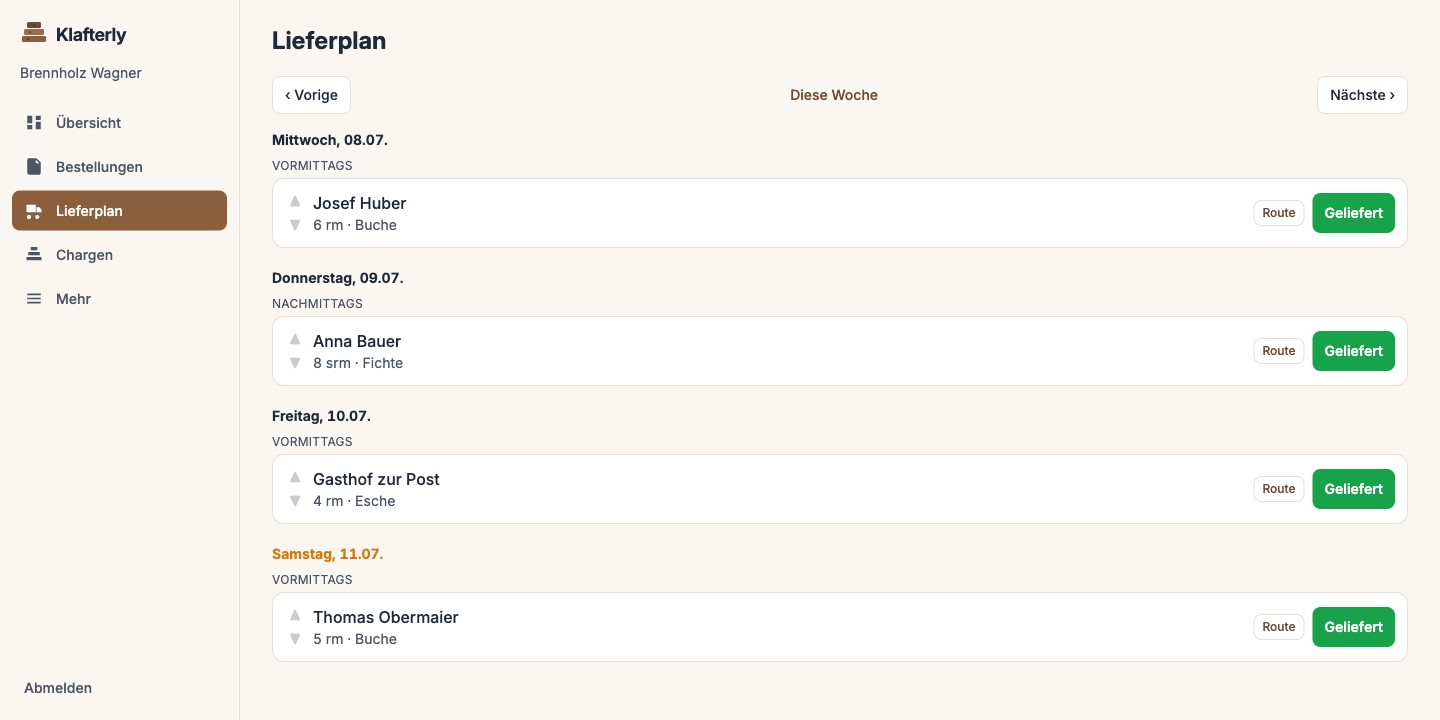Move Thomas Obermaier delivery up

(x=295, y=616)
